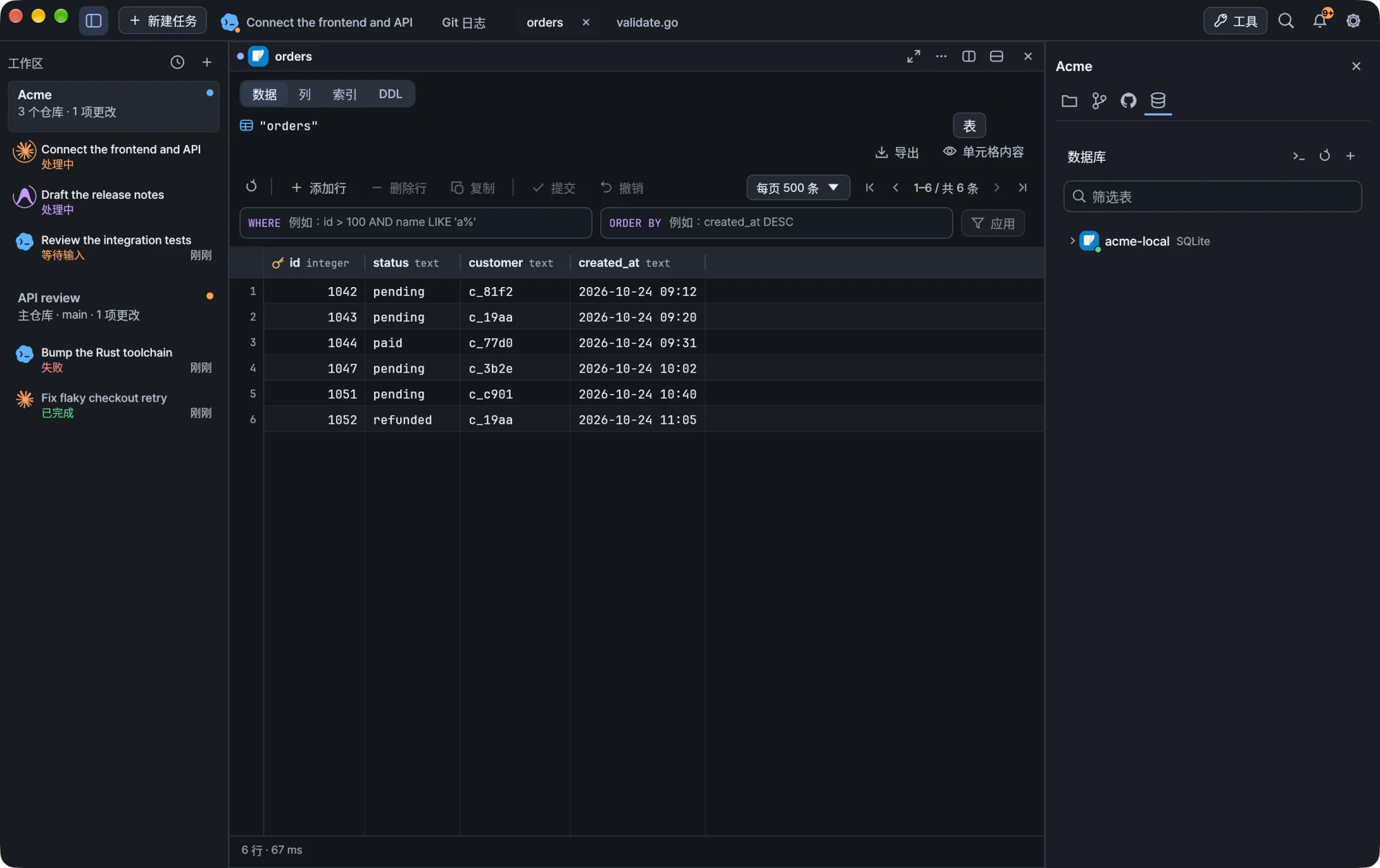Switch to the DDL tab
This screenshot has height=868, width=1380.
pos(390,94)
